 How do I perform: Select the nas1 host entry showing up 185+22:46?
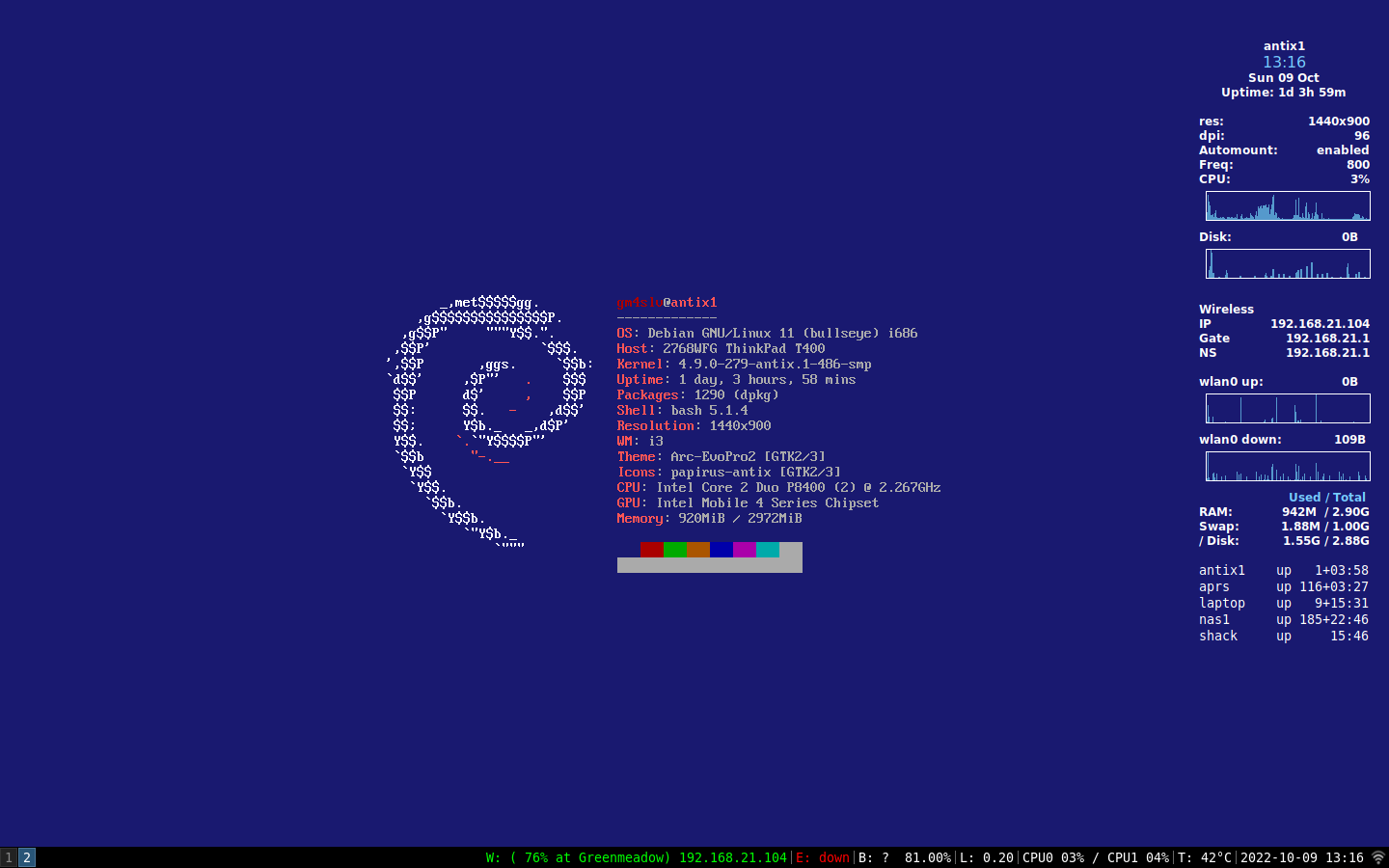click(1283, 619)
